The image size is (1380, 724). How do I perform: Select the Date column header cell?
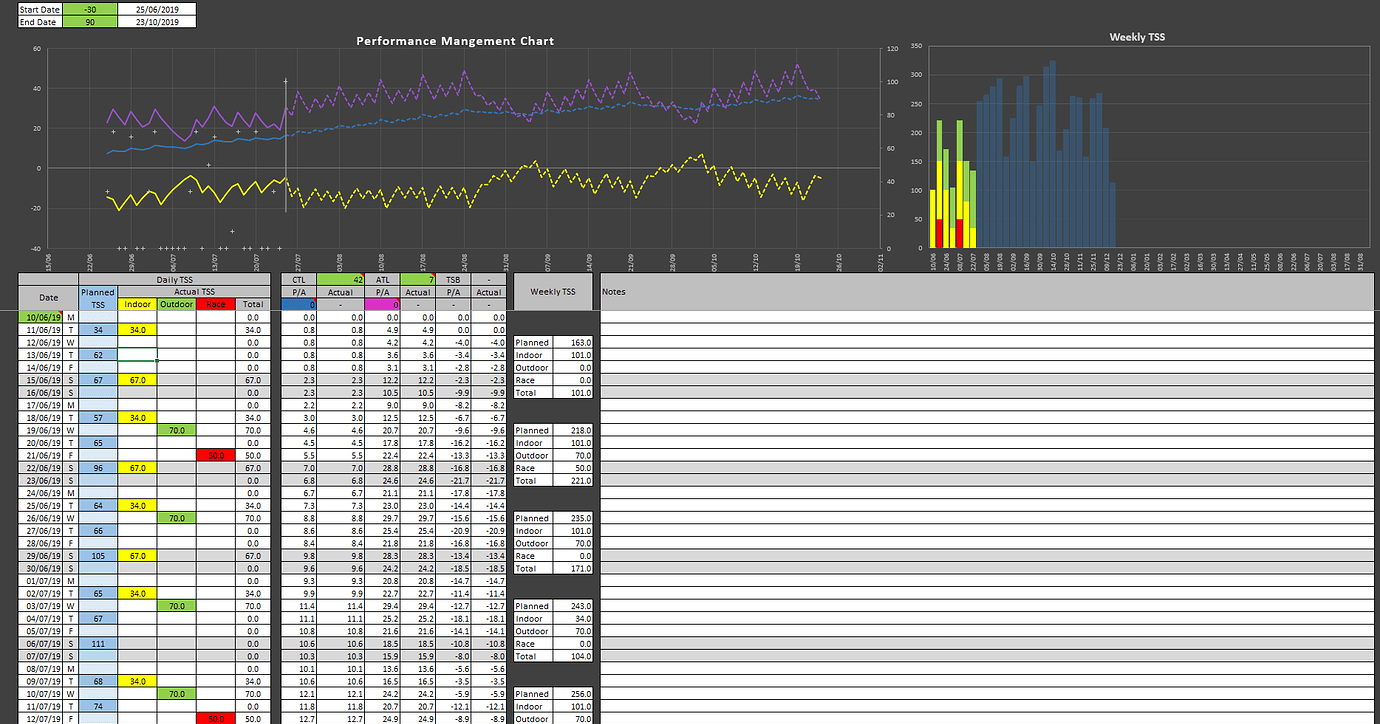tap(47, 297)
